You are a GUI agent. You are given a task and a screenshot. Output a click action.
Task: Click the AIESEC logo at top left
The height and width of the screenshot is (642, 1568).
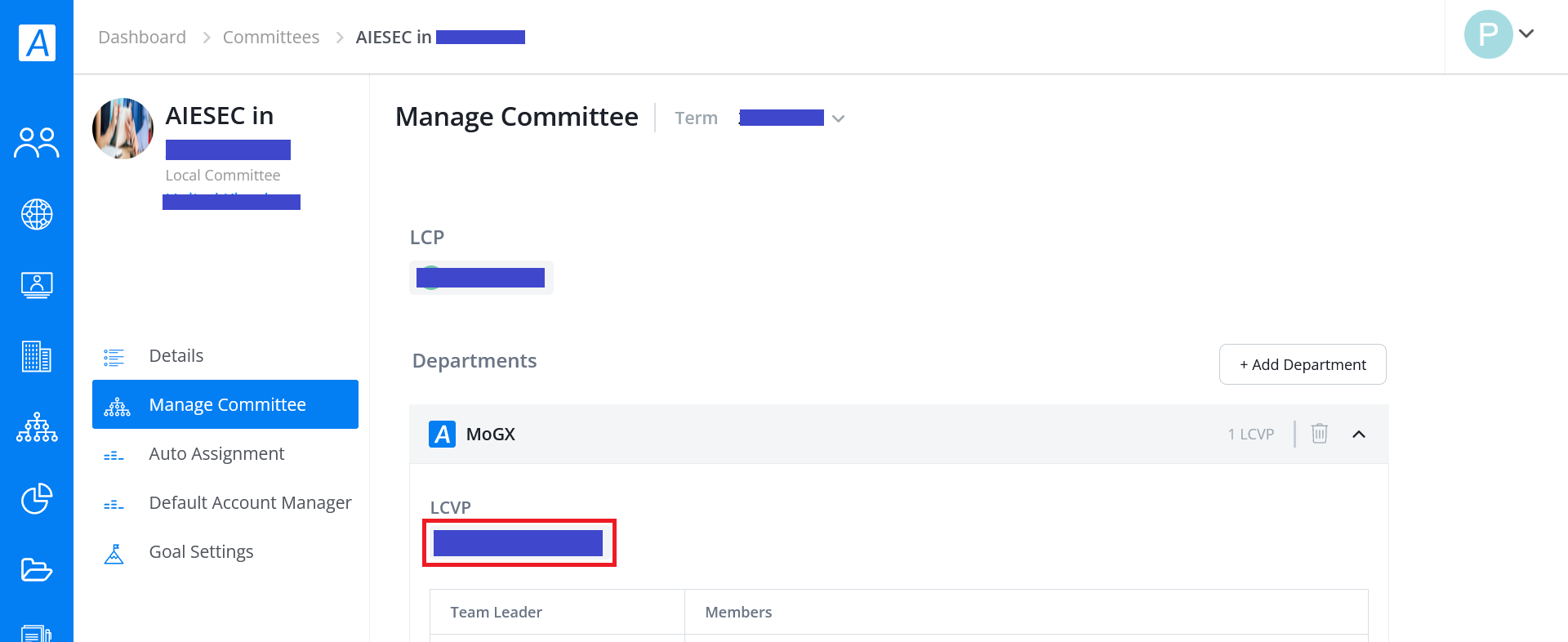(x=38, y=42)
